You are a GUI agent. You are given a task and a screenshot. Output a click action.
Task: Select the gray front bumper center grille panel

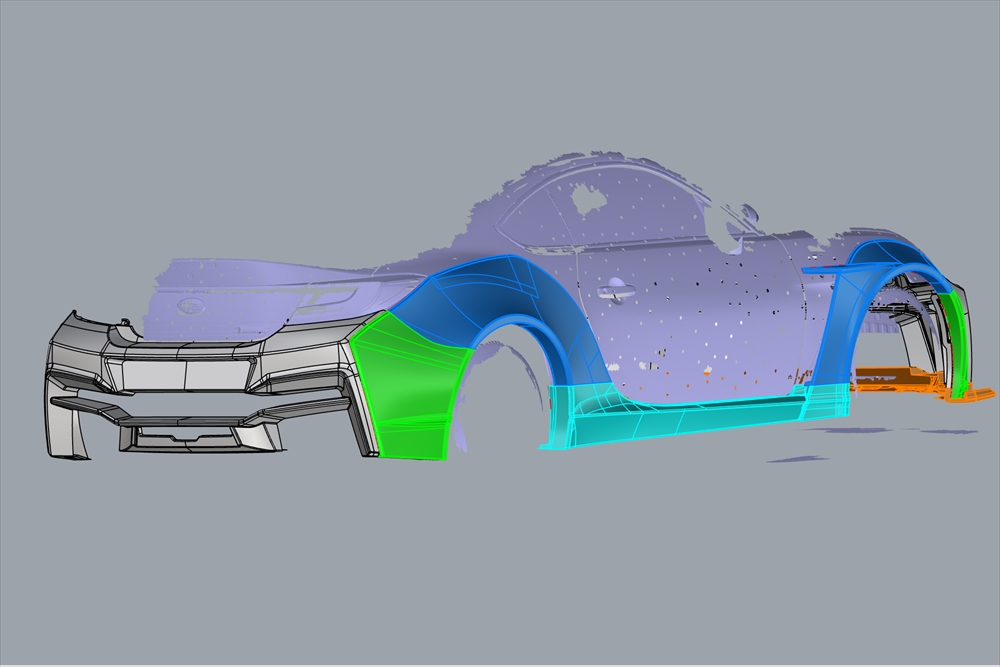[x=185, y=374]
